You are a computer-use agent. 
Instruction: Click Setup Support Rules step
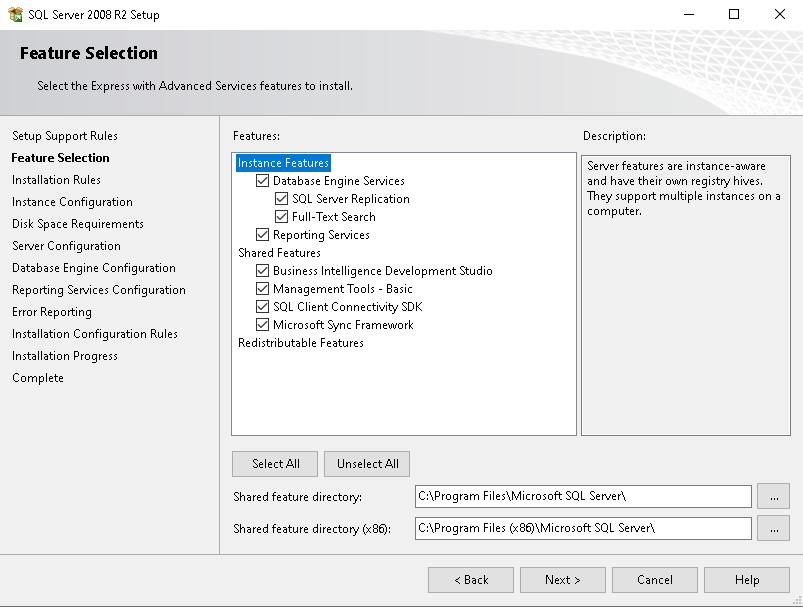(x=65, y=136)
